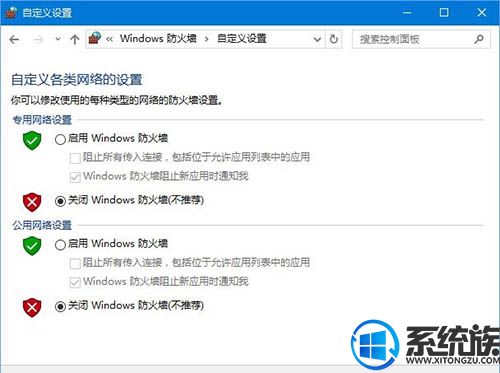Focus the 搜索控制面板 search box

[x=421, y=39]
